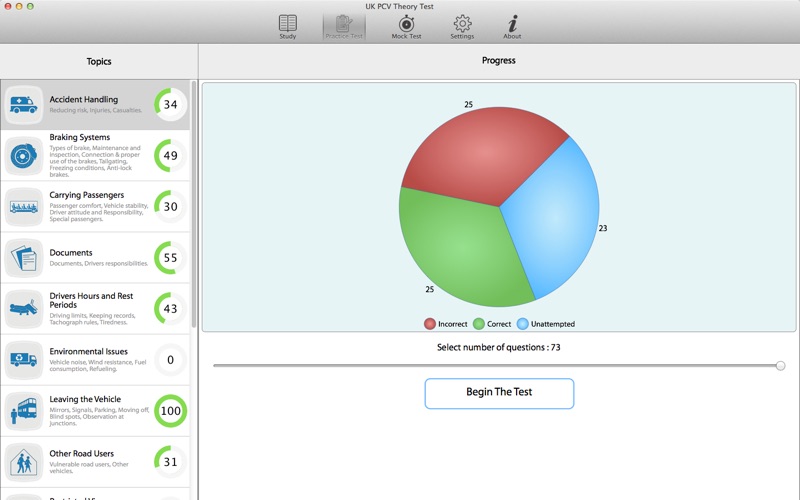Click the Correct legend label
Viewport: 800px width, 500px height.
(x=499, y=324)
